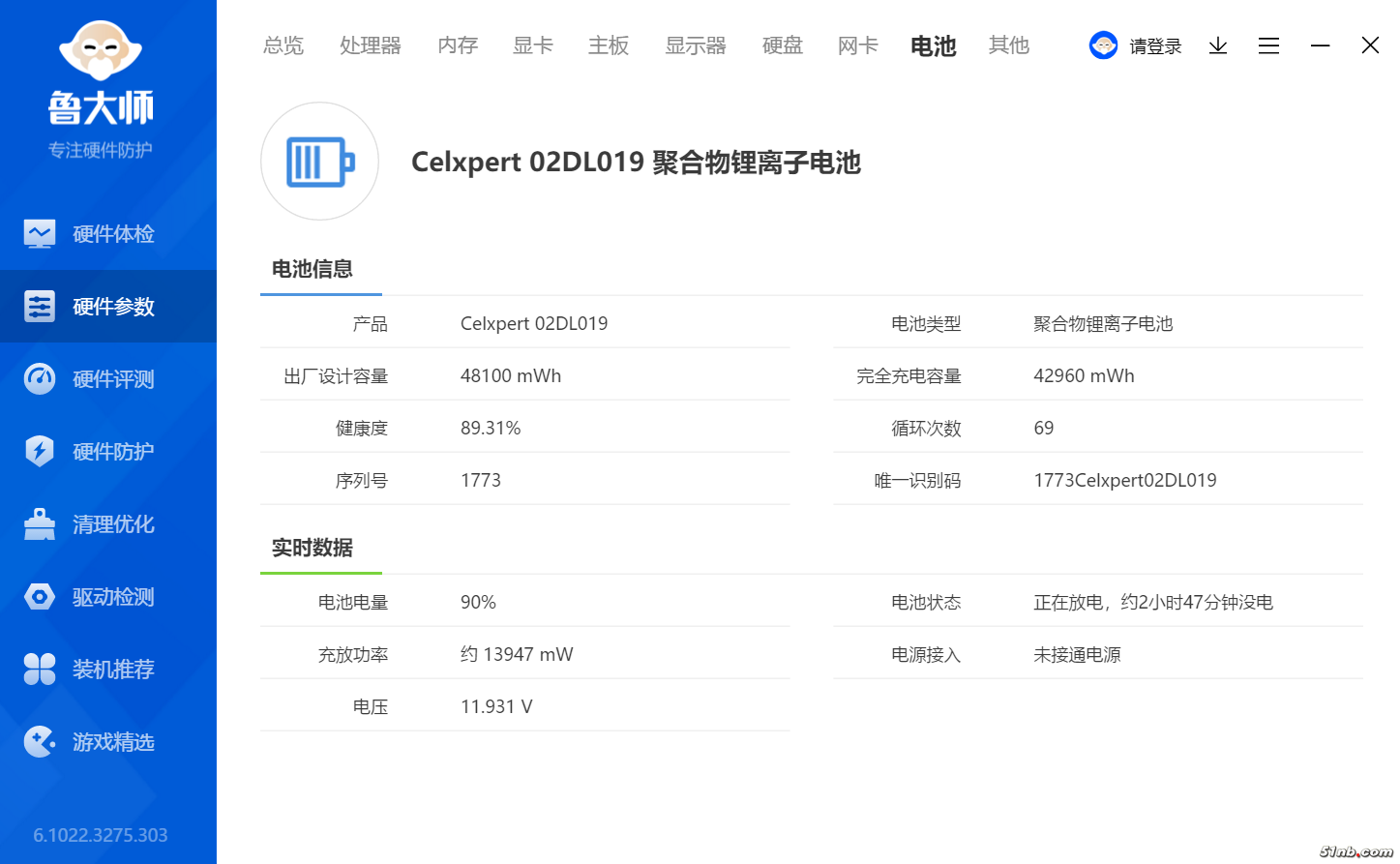Click the 实时数据 section header
Screen dimensions: 1400x864
pos(313,548)
